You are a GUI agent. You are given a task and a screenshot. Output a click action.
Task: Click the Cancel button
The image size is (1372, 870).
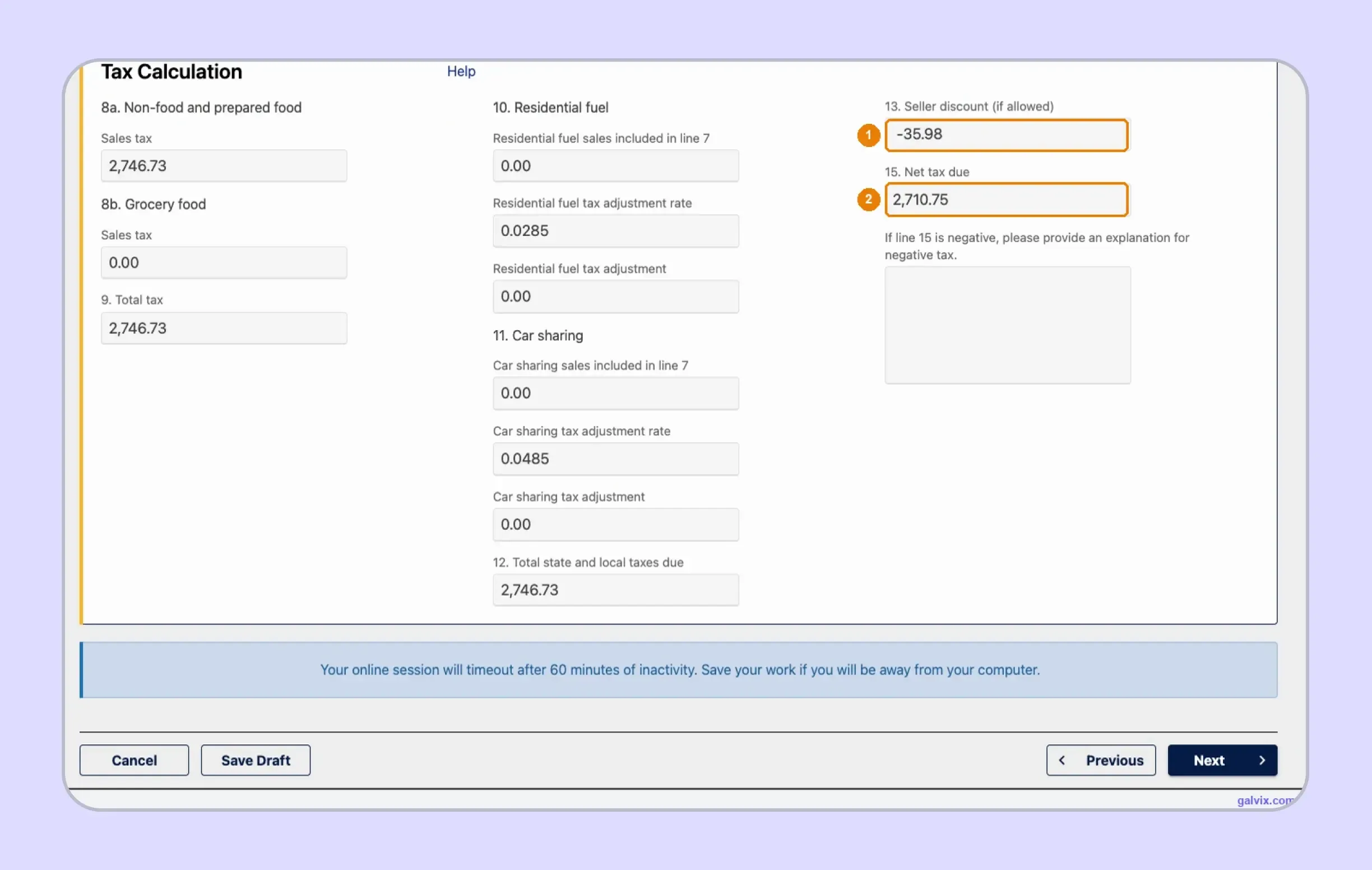click(x=134, y=760)
